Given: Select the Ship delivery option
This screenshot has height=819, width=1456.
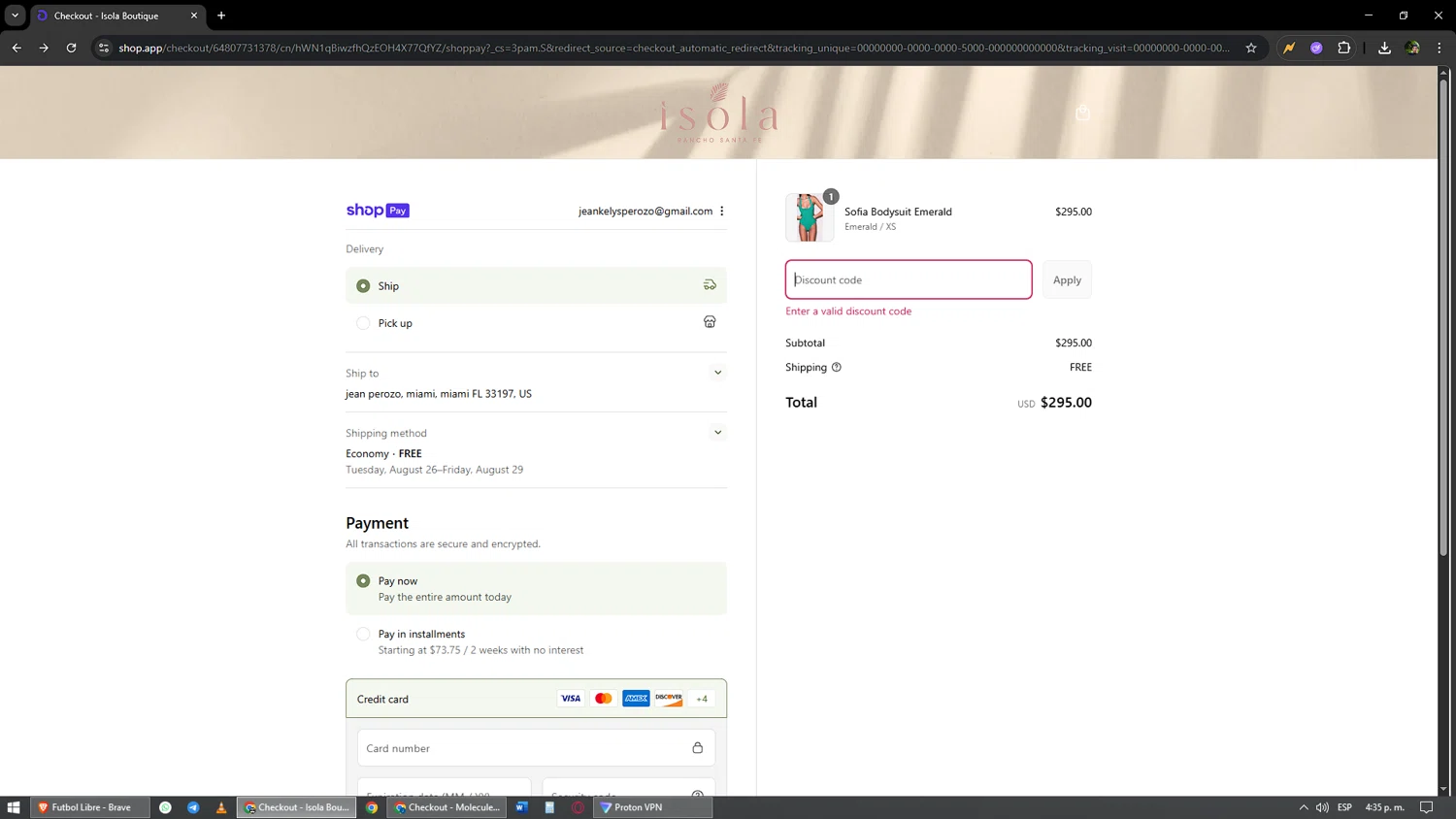Looking at the screenshot, I should click(536, 285).
